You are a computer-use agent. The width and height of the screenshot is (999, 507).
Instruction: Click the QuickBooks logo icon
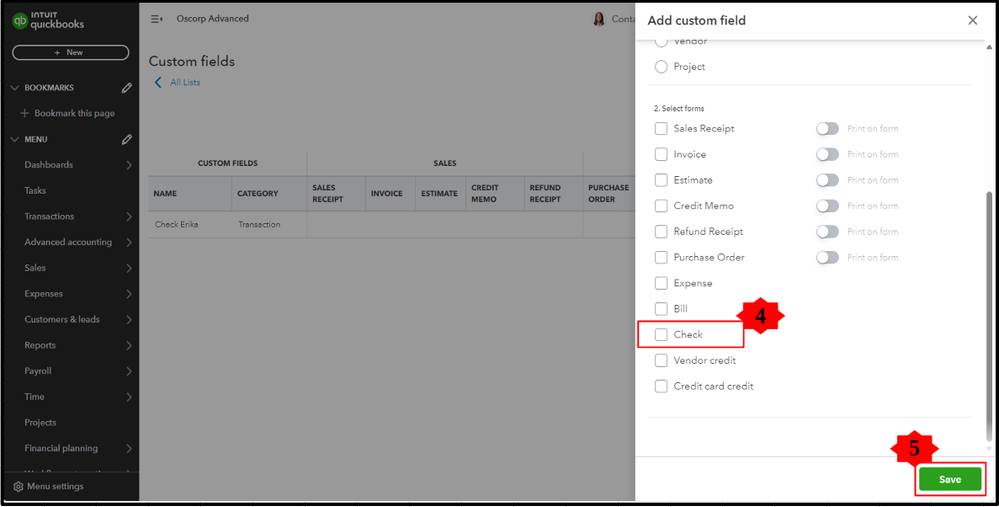point(19,20)
